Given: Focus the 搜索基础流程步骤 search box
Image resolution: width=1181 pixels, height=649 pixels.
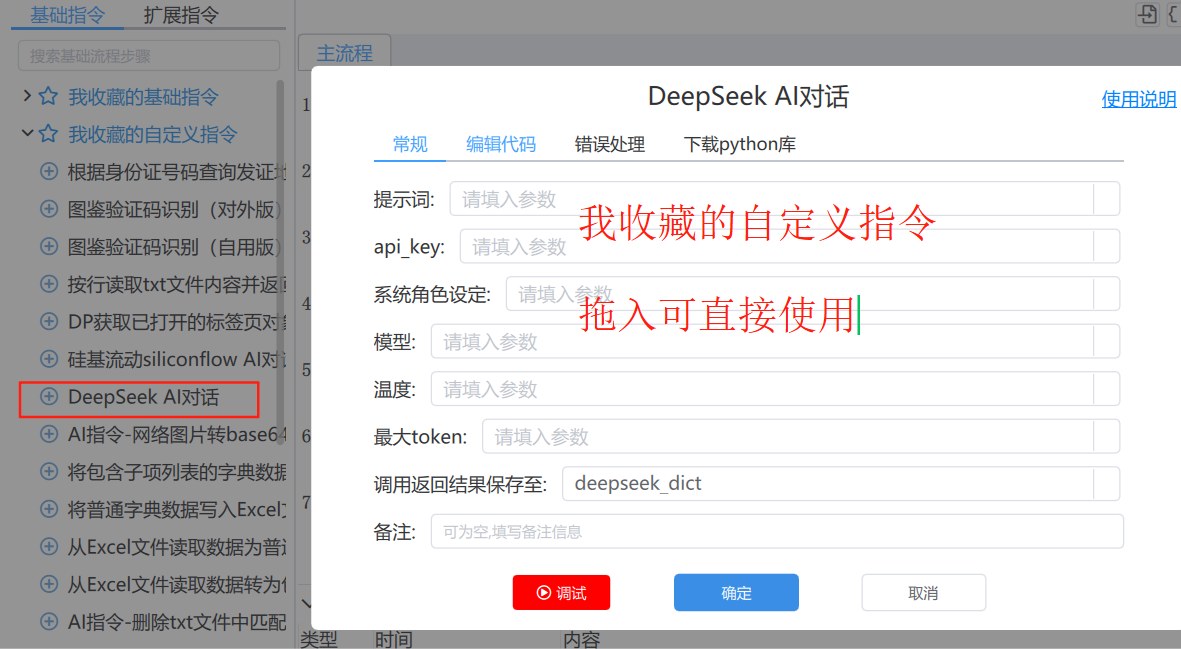Looking at the screenshot, I should (x=148, y=56).
